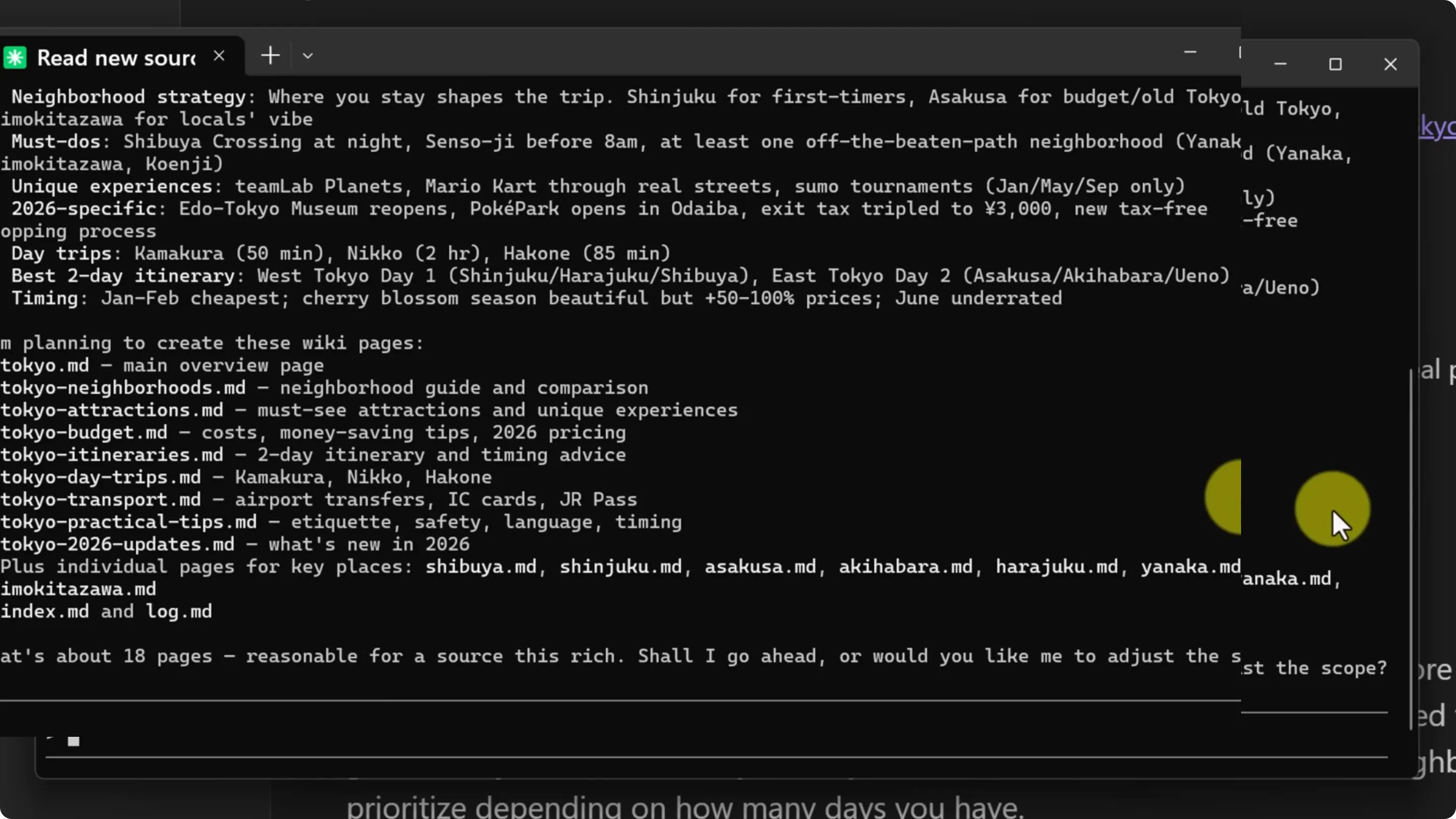Click the 'Timing' heading text
The image size is (1456, 819).
pos(45,299)
